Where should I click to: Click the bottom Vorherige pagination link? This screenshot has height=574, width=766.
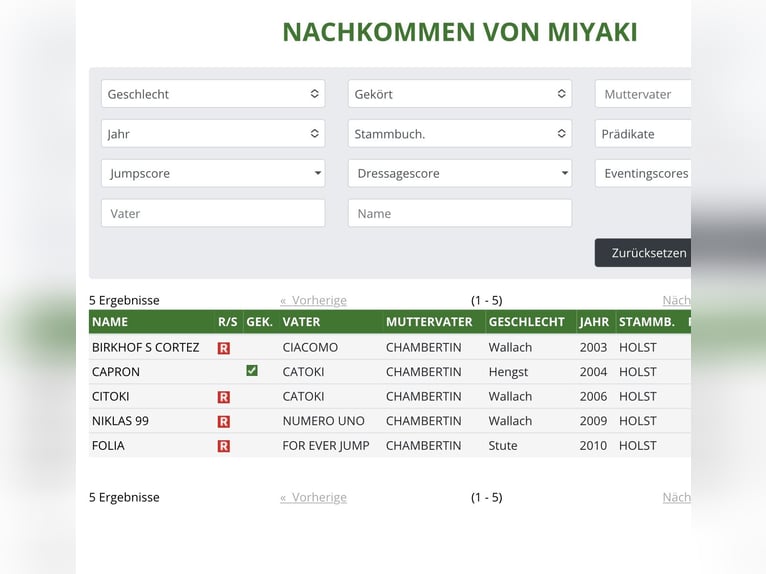click(314, 497)
